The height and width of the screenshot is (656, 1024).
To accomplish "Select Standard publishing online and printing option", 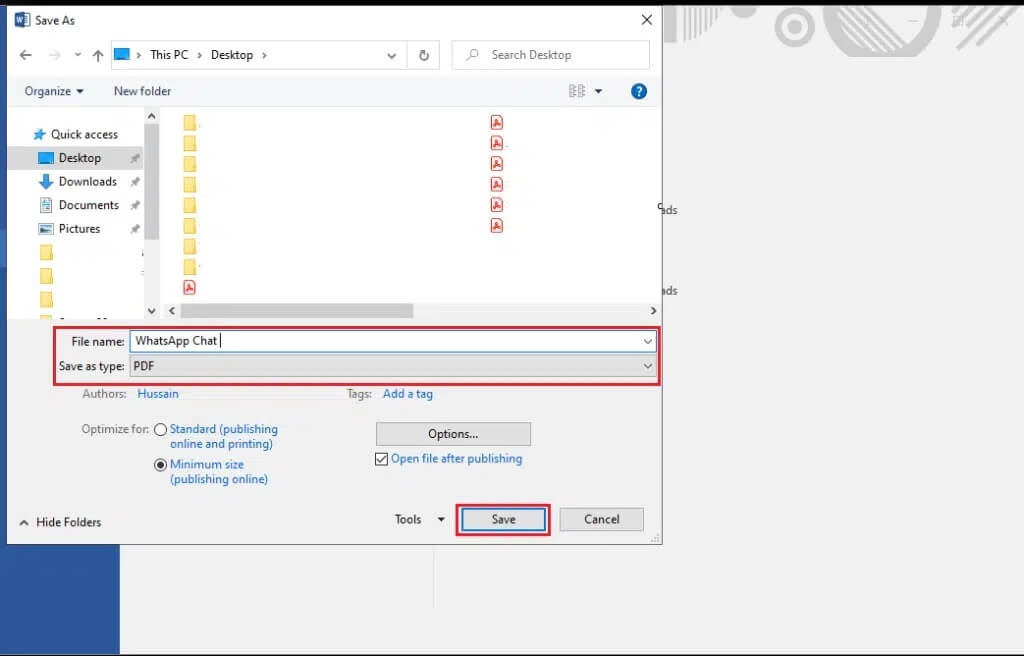I will coord(160,430).
